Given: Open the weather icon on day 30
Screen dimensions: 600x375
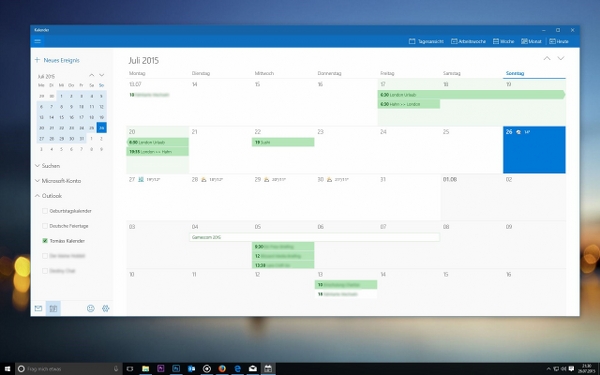Looking at the screenshot, I should click(x=329, y=179).
